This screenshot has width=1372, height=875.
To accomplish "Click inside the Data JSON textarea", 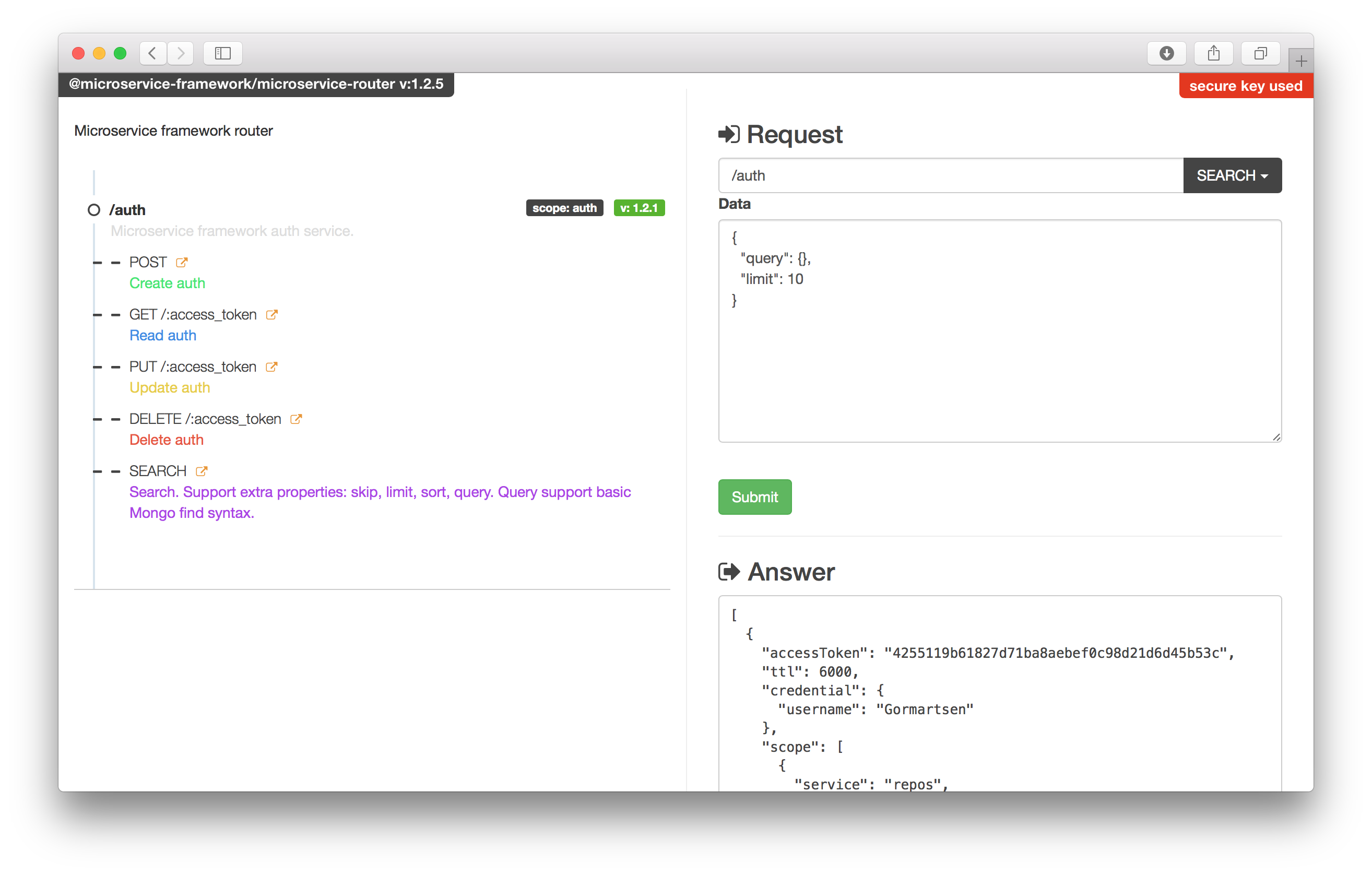I will coord(1000,331).
